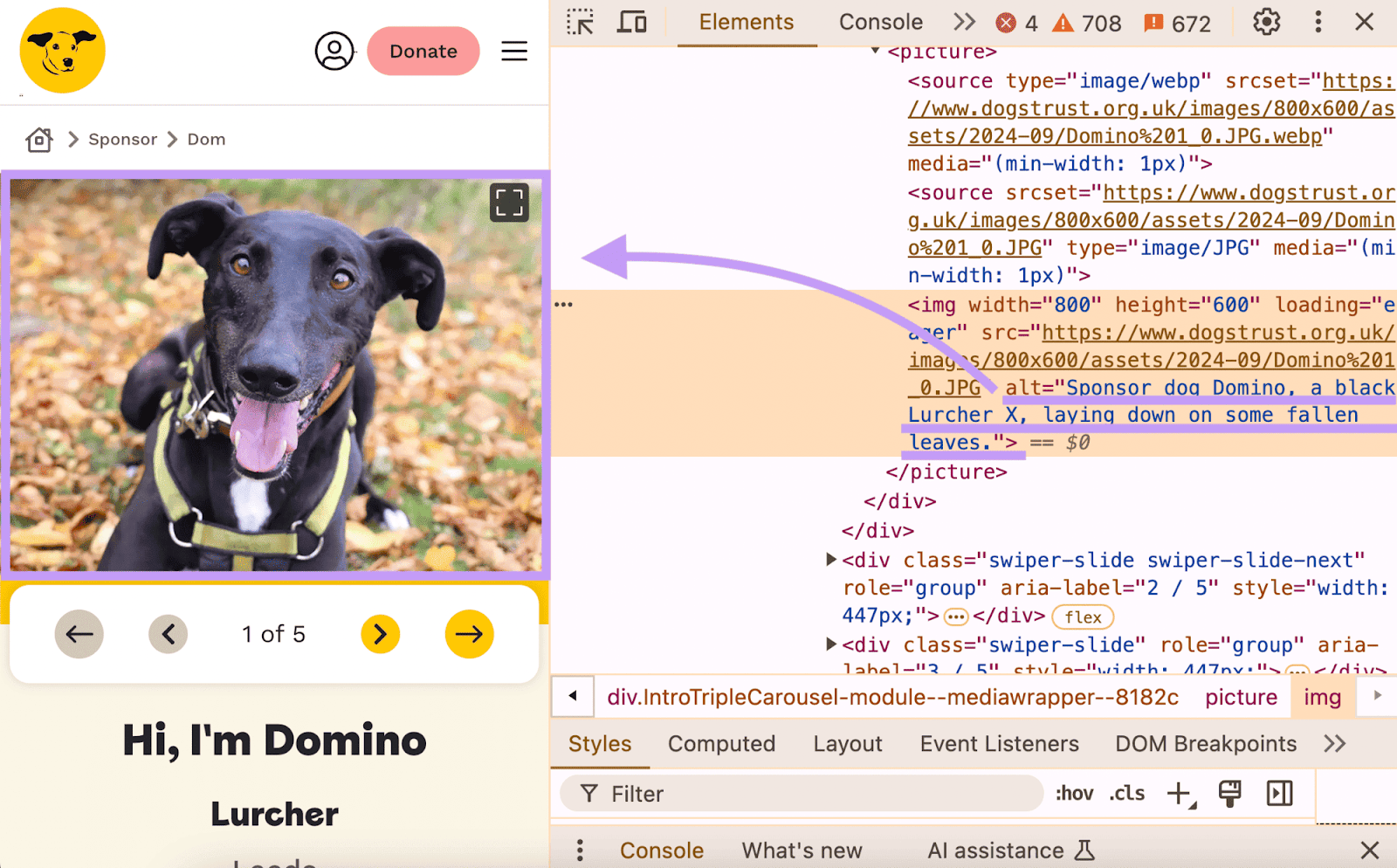Click the breadcrumb home icon
Screen dimensions: 1397x868
coord(38,139)
